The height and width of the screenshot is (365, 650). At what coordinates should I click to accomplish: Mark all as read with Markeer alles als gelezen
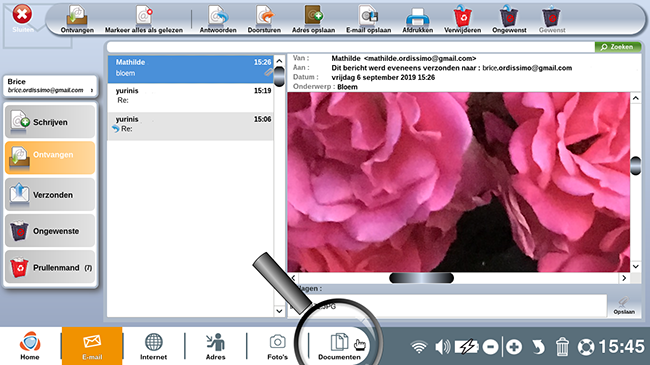143,19
